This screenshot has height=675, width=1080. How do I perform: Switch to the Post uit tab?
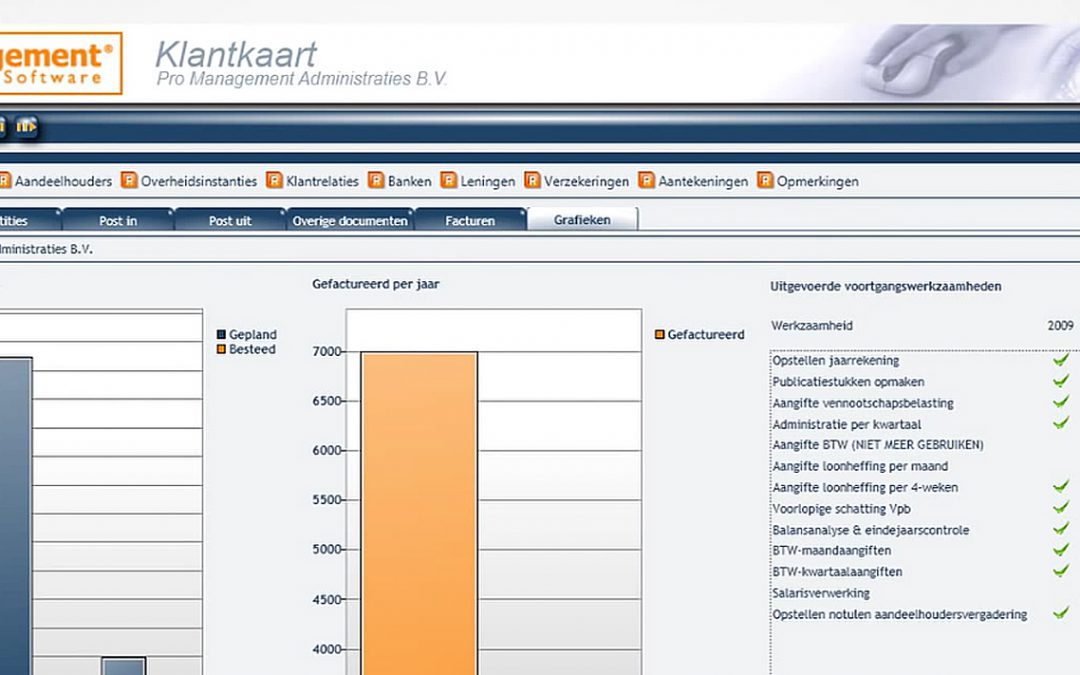pos(230,220)
